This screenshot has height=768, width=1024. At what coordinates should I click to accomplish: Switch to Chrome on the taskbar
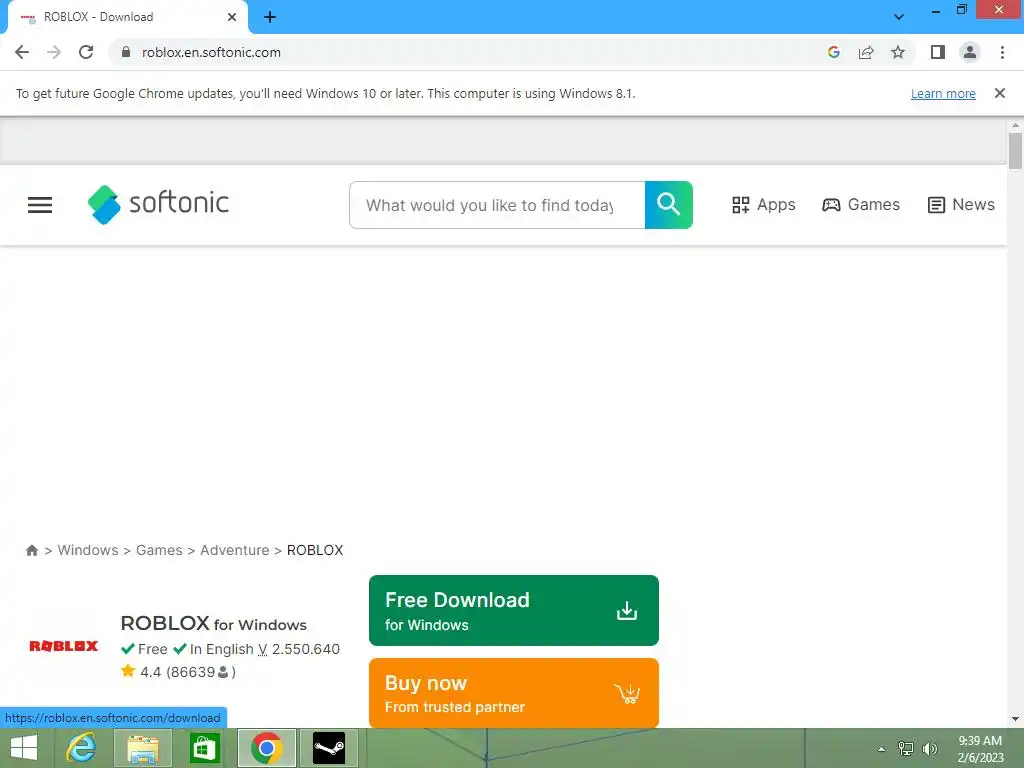pos(266,748)
